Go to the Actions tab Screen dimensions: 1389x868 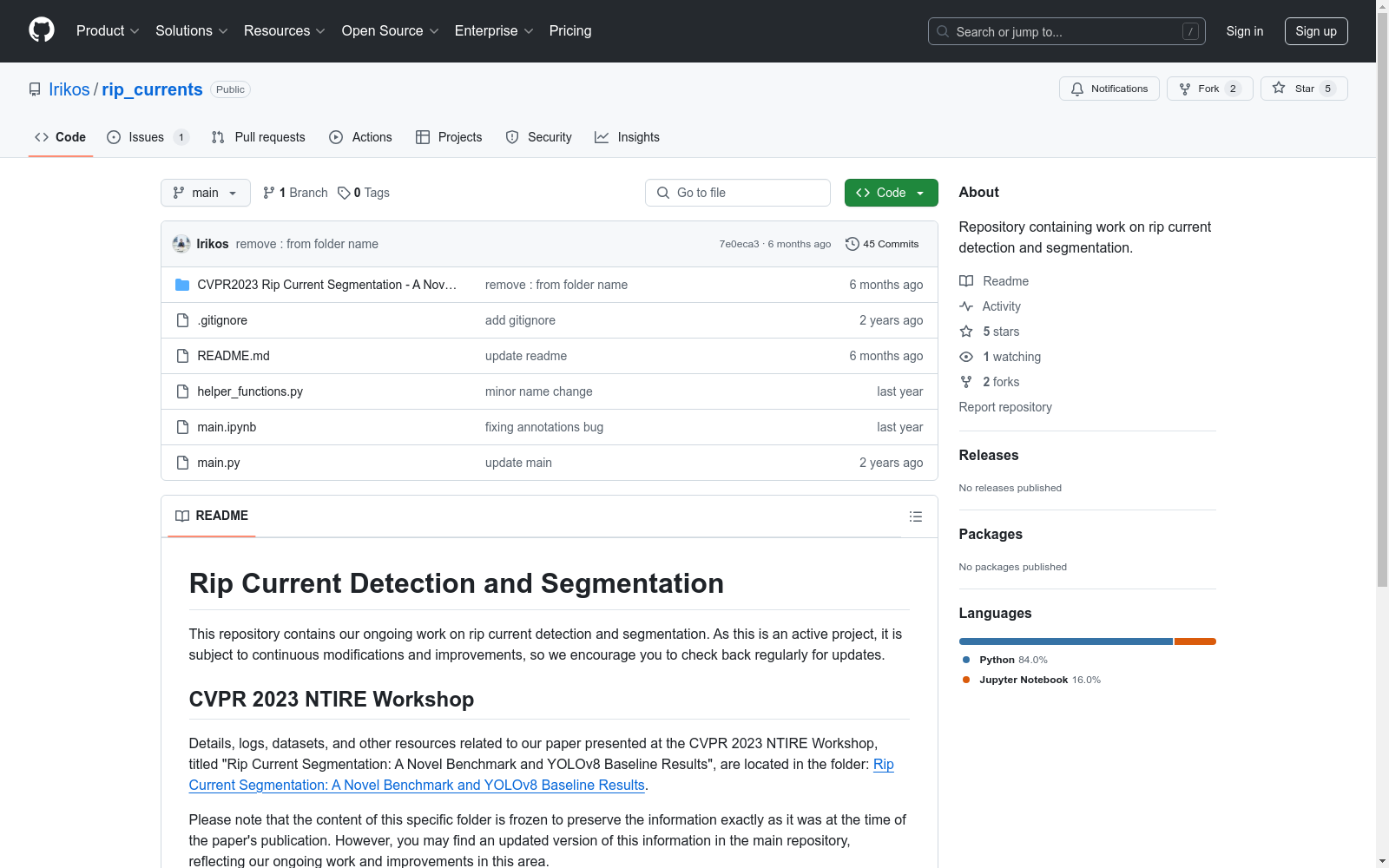(x=360, y=137)
